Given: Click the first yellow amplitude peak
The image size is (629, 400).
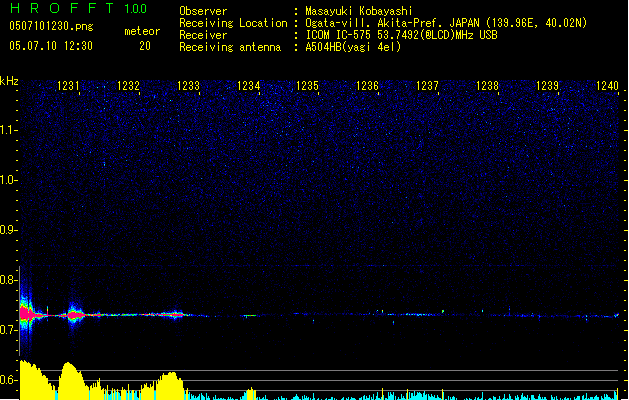Looking at the screenshot, I should pos(36,380).
